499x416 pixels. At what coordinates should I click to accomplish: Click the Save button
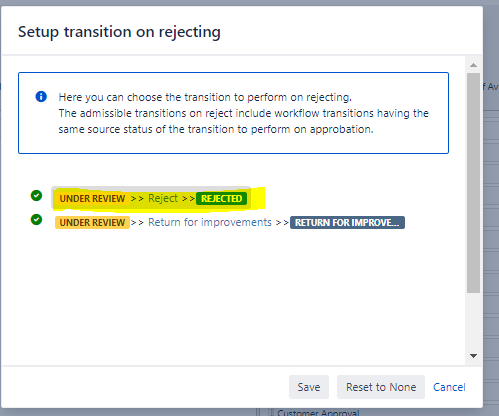point(309,387)
